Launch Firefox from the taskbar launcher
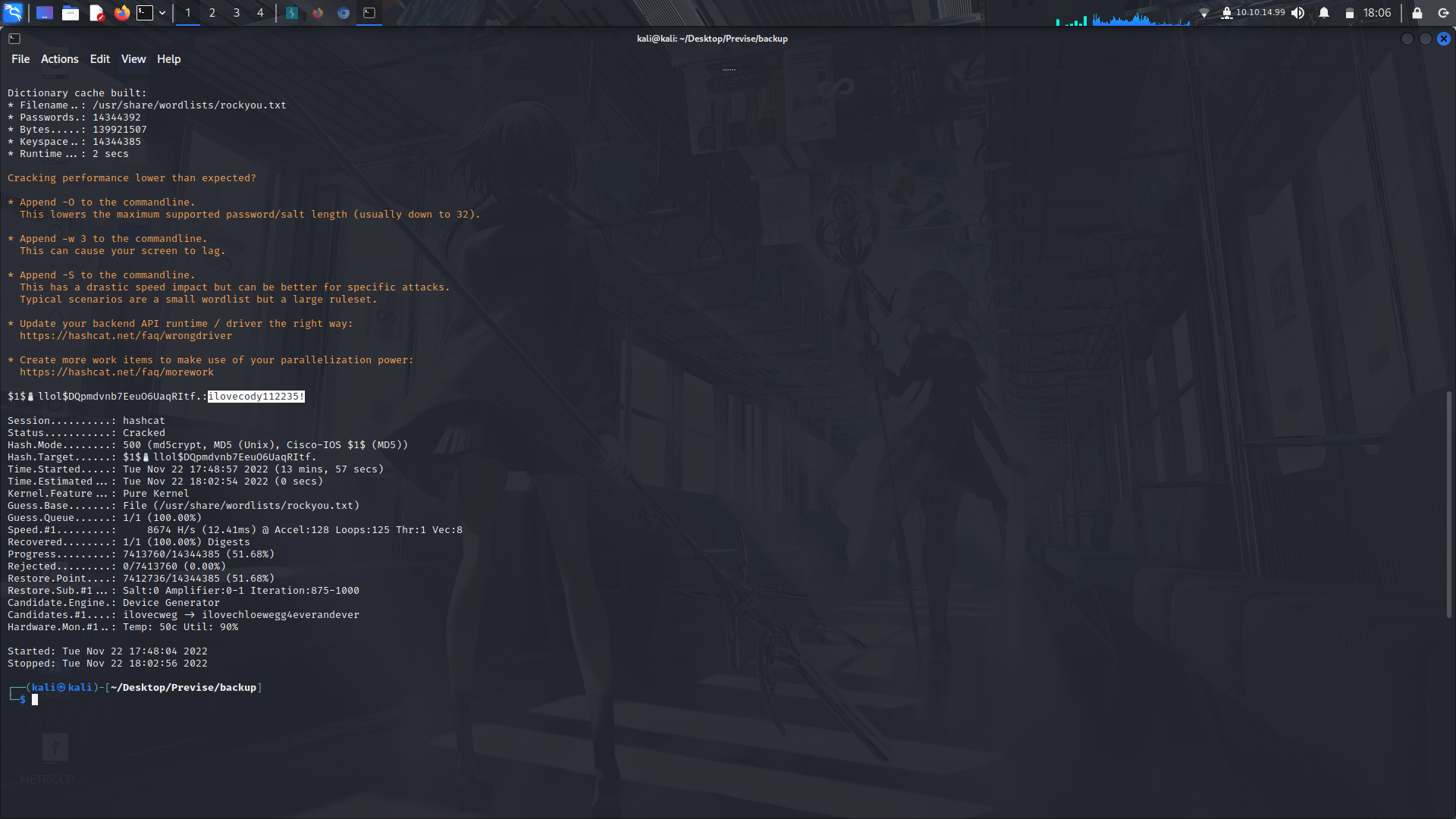 point(121,13)
